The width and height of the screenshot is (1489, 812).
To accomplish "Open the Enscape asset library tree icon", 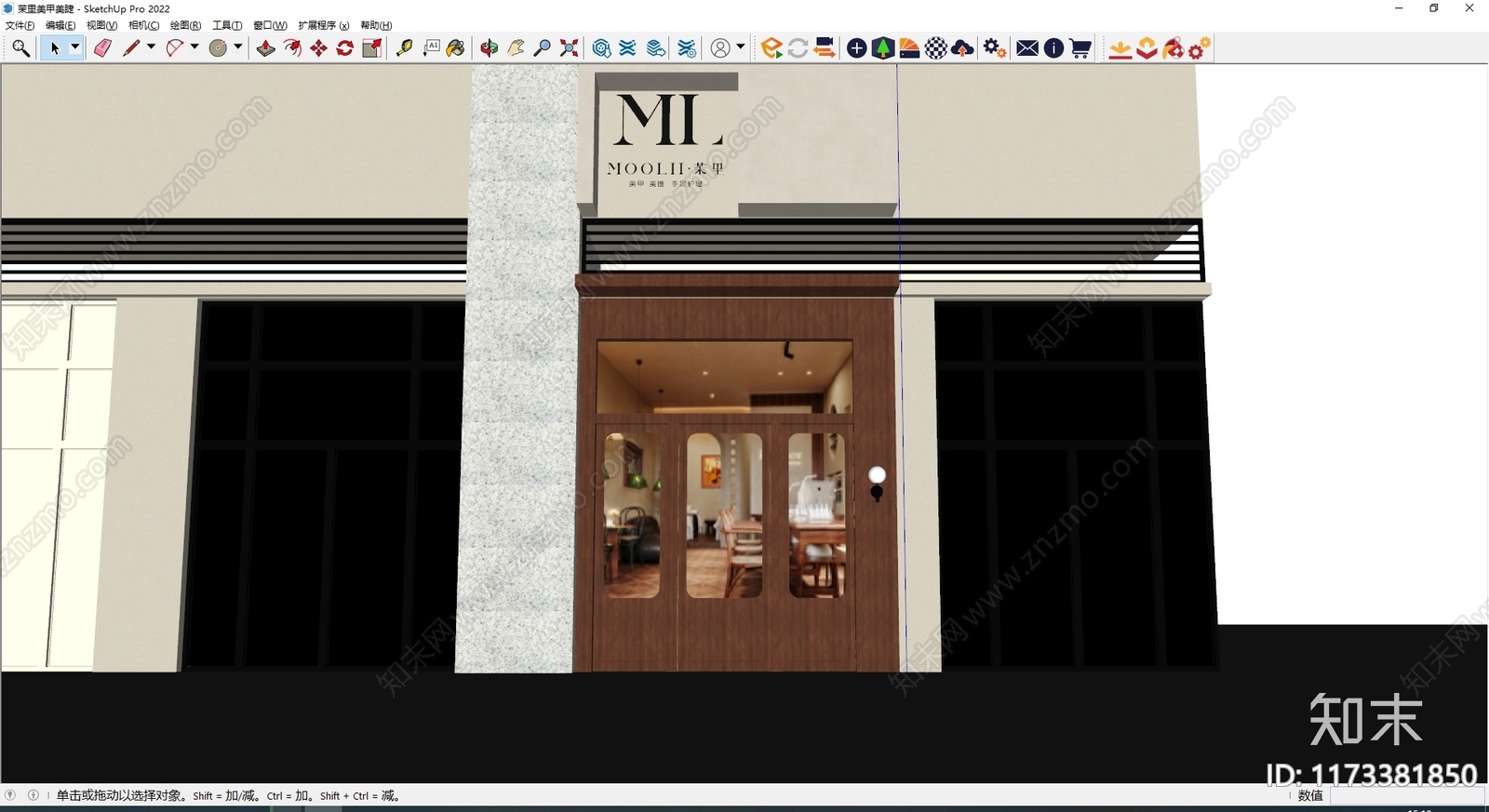I will click(x=882, y=48).
